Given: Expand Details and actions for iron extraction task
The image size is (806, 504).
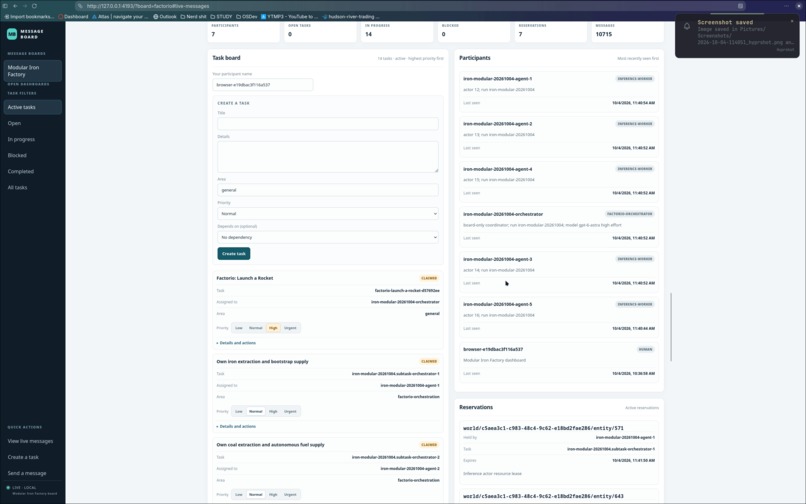Looking at the screenshot, I should [236, 426].
